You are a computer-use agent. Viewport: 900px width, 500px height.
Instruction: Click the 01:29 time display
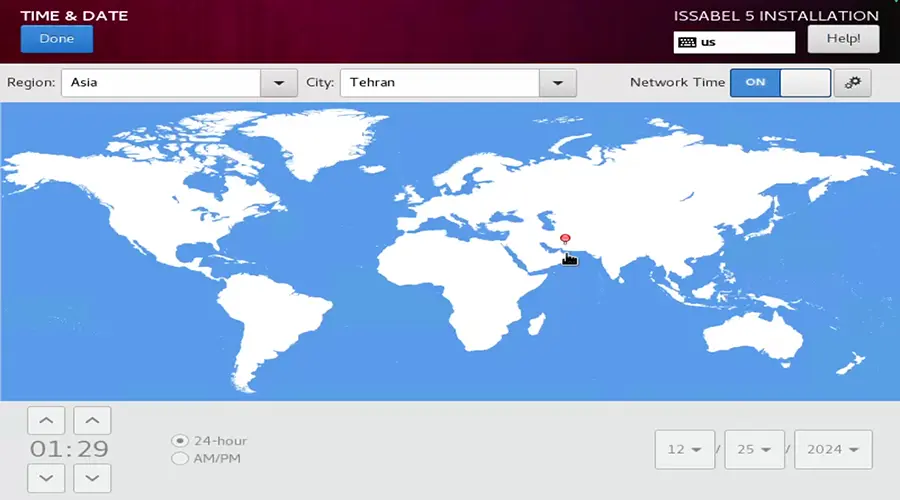pos(69,449)
